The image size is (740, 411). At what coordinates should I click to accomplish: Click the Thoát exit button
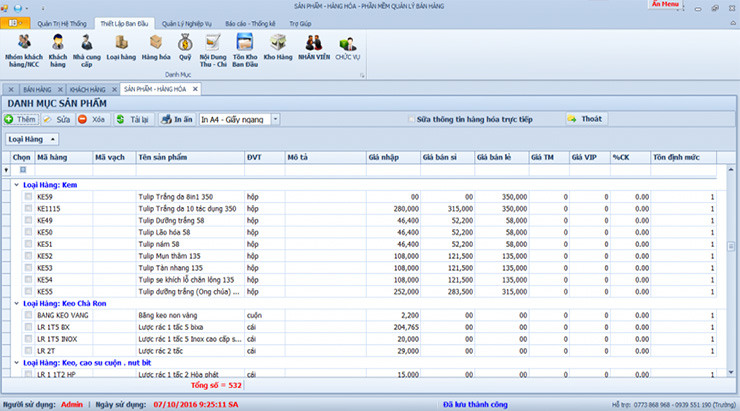coord(586,119)
